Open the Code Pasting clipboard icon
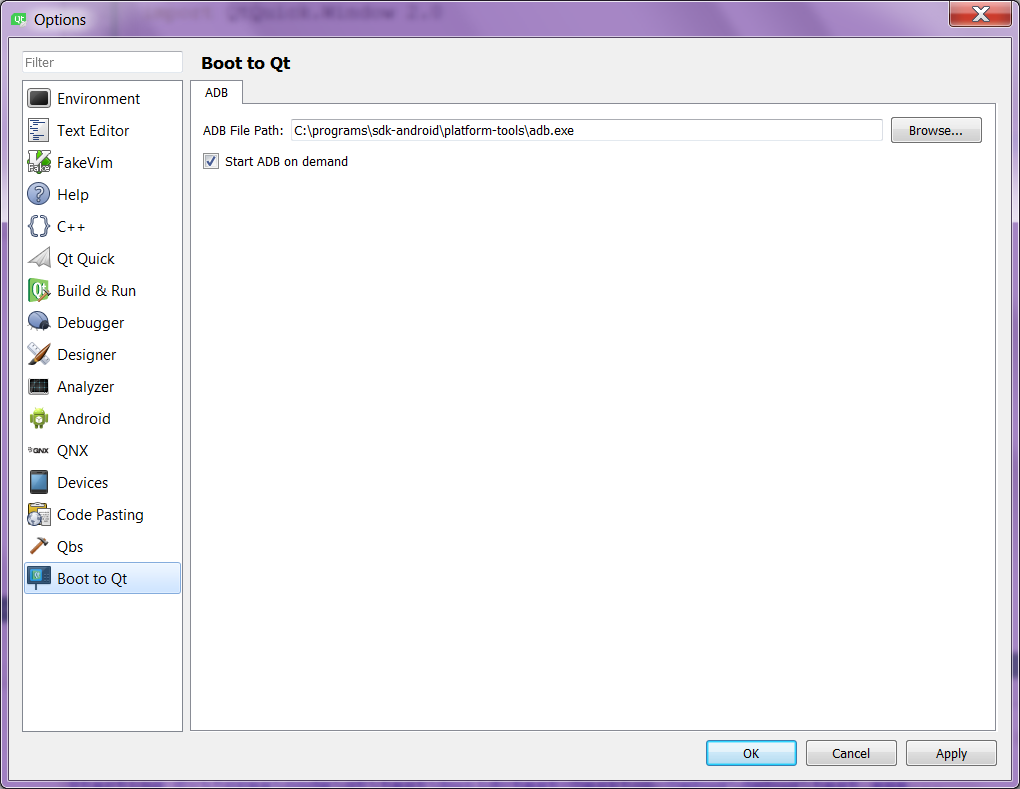This screenshot has width=1020, height=789. tap(38, 515)
